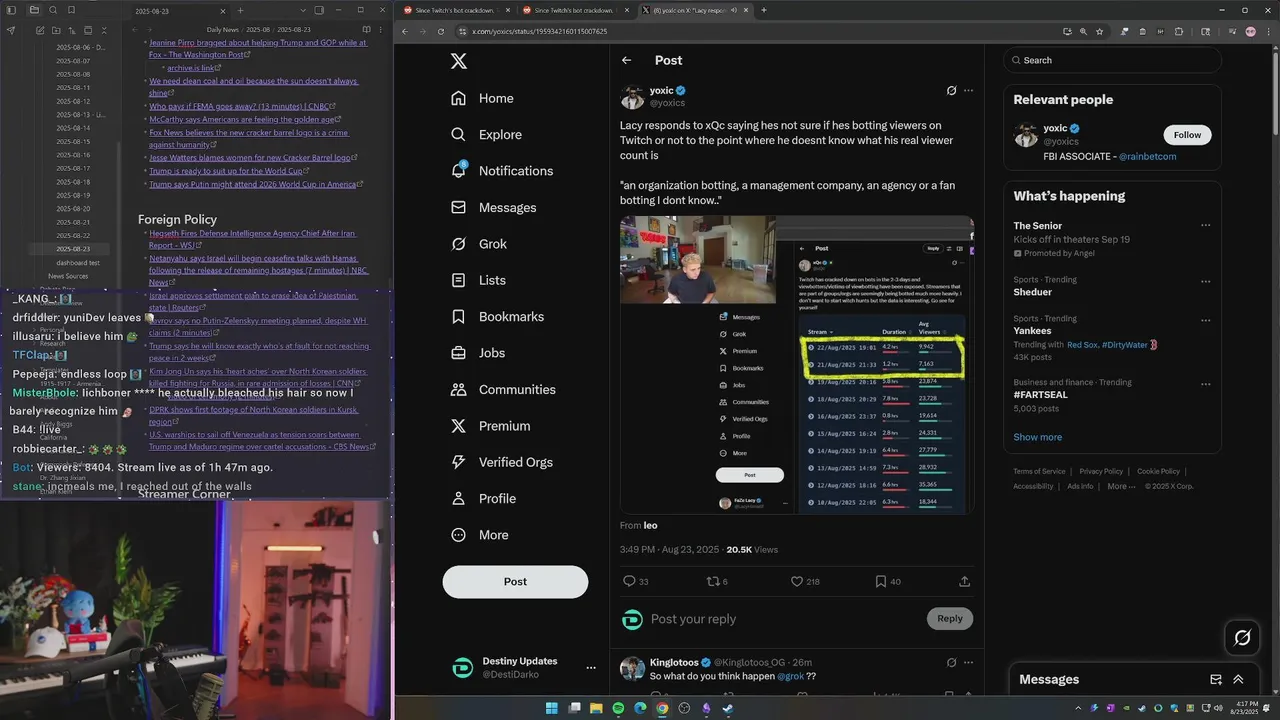Viewport: 1280px width, 720px height.
Task: Click the X logo in sidebar
Action: coord(459,61)
